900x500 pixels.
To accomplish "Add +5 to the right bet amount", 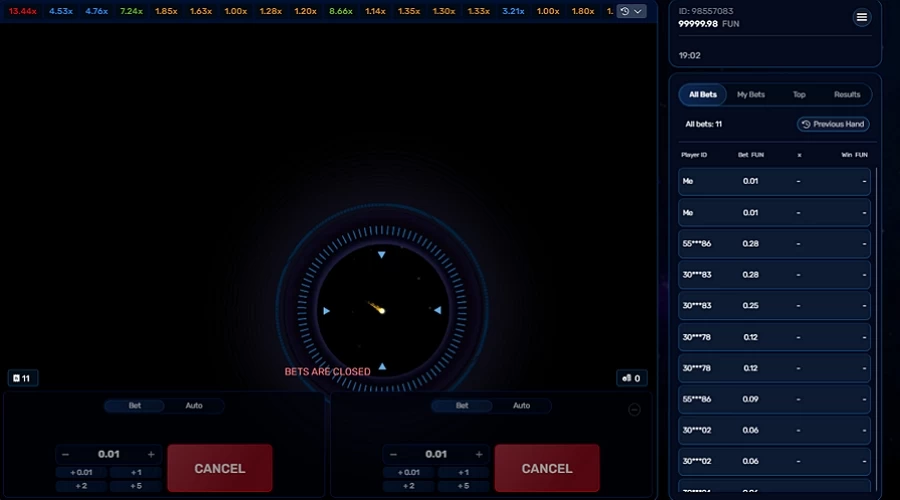I will pyautogui.click(x=463, y=486).
